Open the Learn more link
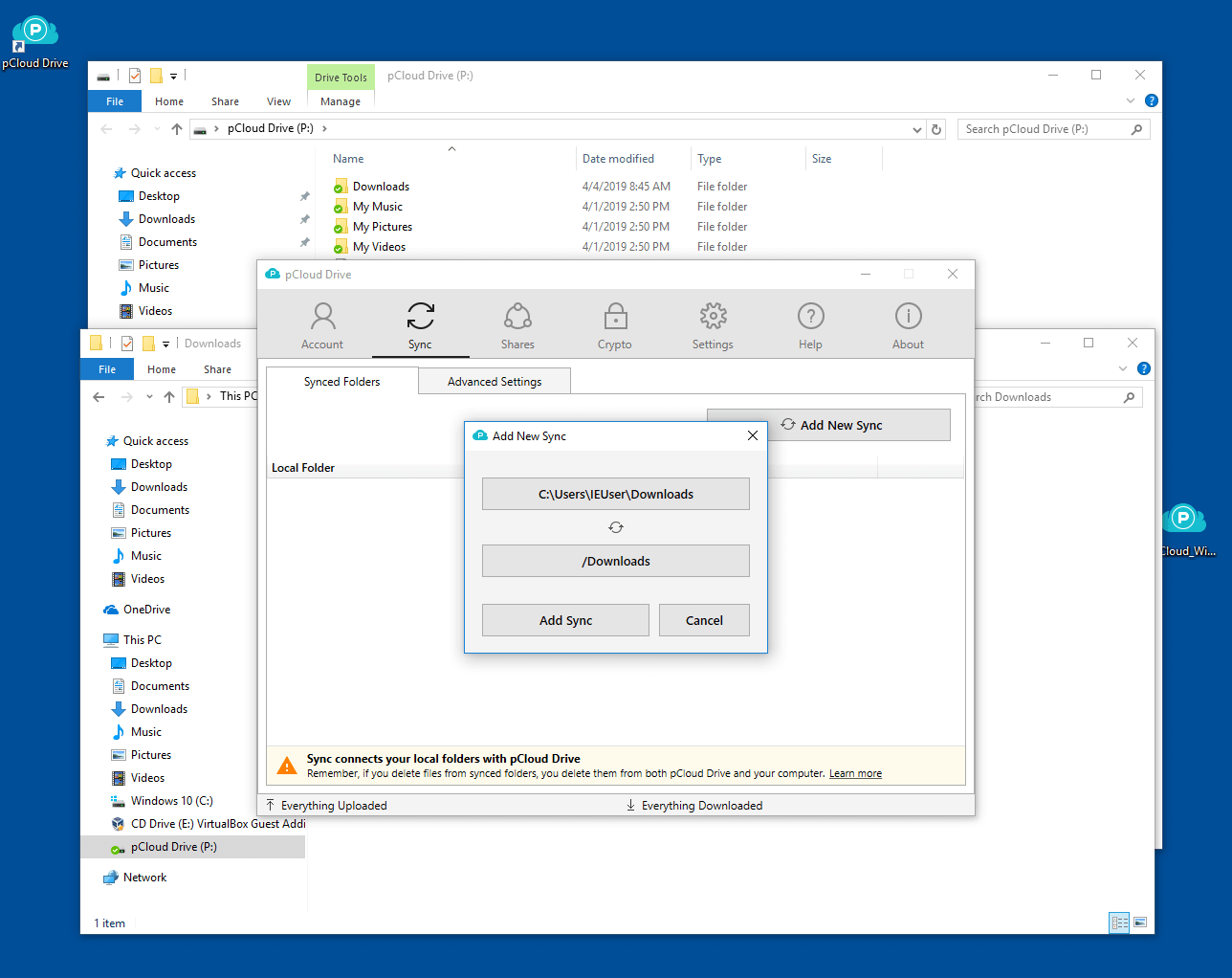 [x=855, y=774]
